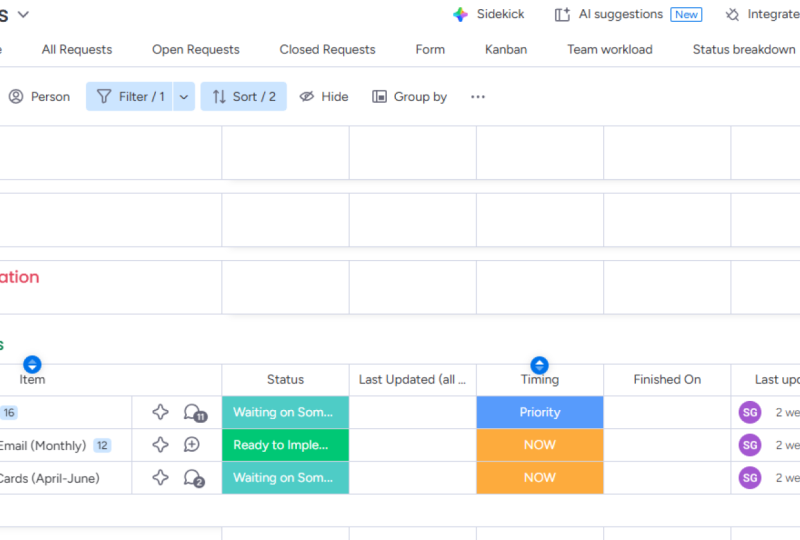
Task: Click the Last Updated column header
Action: click(412, 379)
